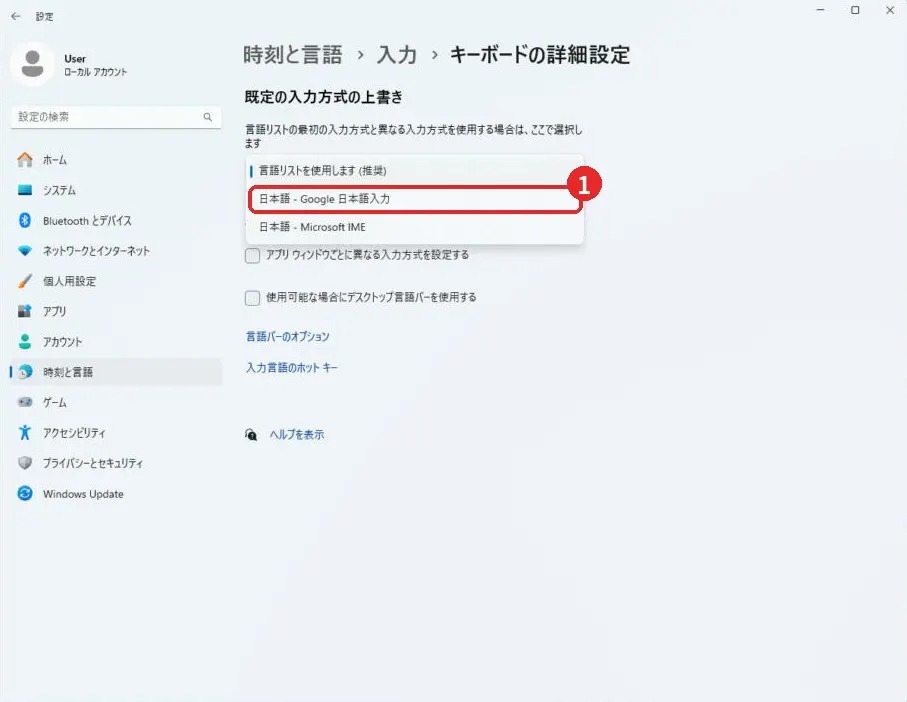Click the help headset icon
The image size is (907, 702).
(251, 435)
